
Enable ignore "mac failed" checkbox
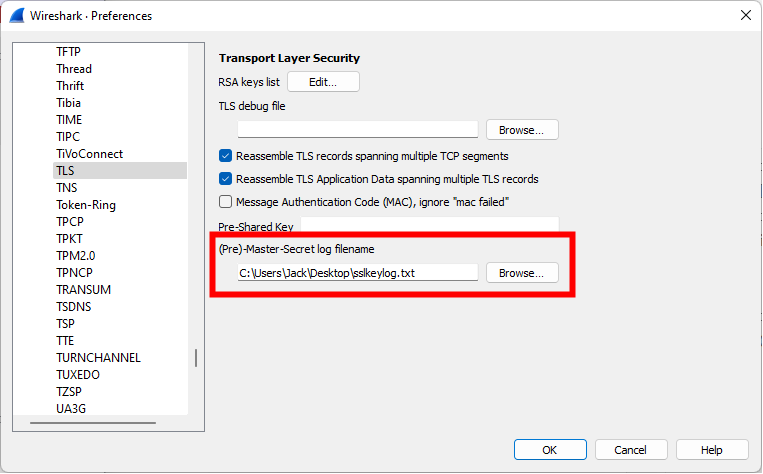(x=225, y=201)
